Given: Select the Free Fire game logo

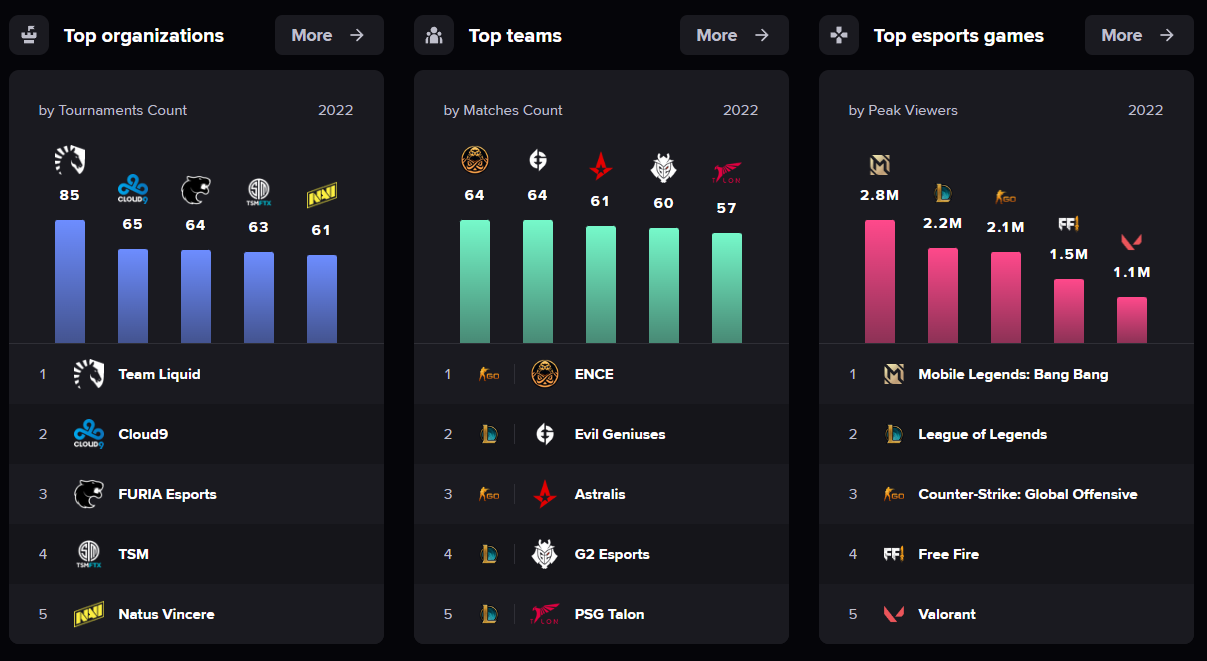Looking at the screenshot, I should click(893, 553).
